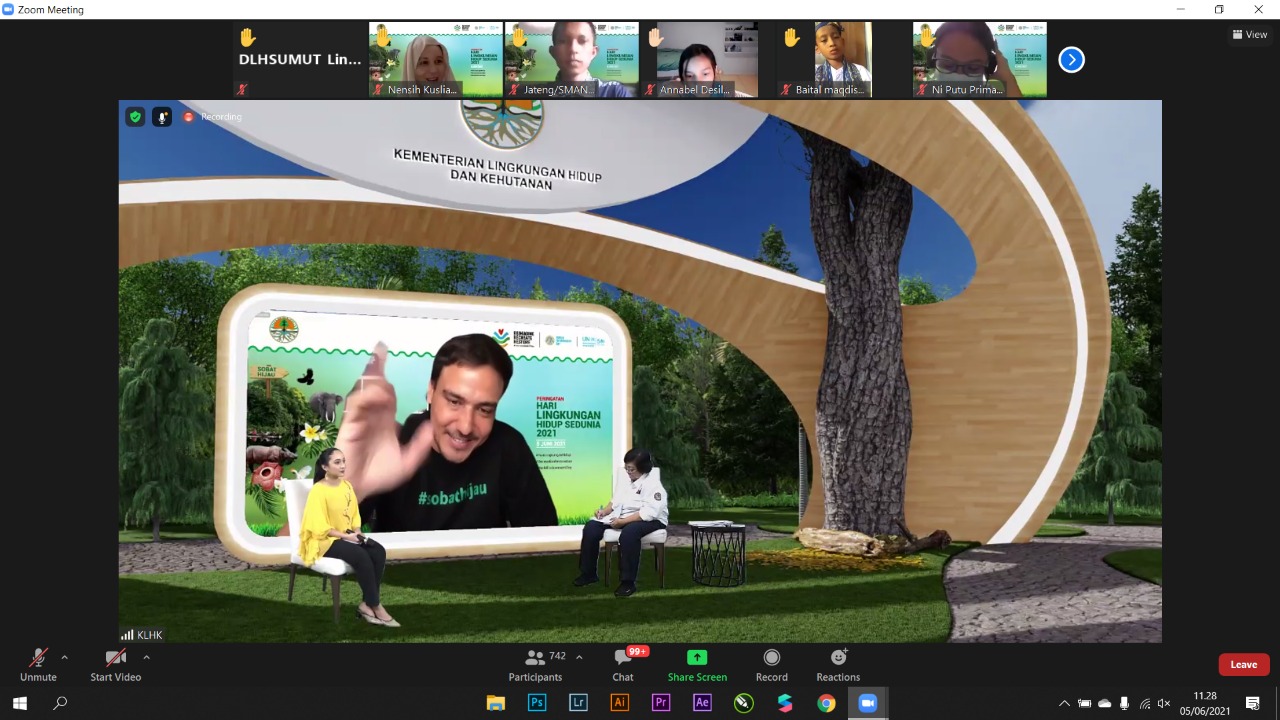
Task: Start recording with the Record button
Action: 771,665
